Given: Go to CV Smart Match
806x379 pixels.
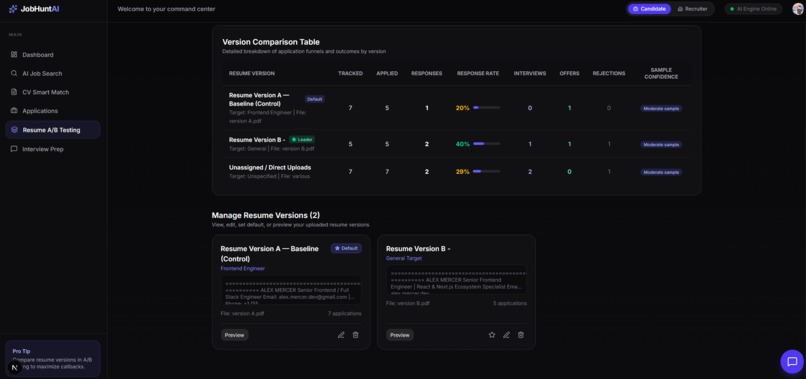Looking at the screenshot, I should [52, 92].
